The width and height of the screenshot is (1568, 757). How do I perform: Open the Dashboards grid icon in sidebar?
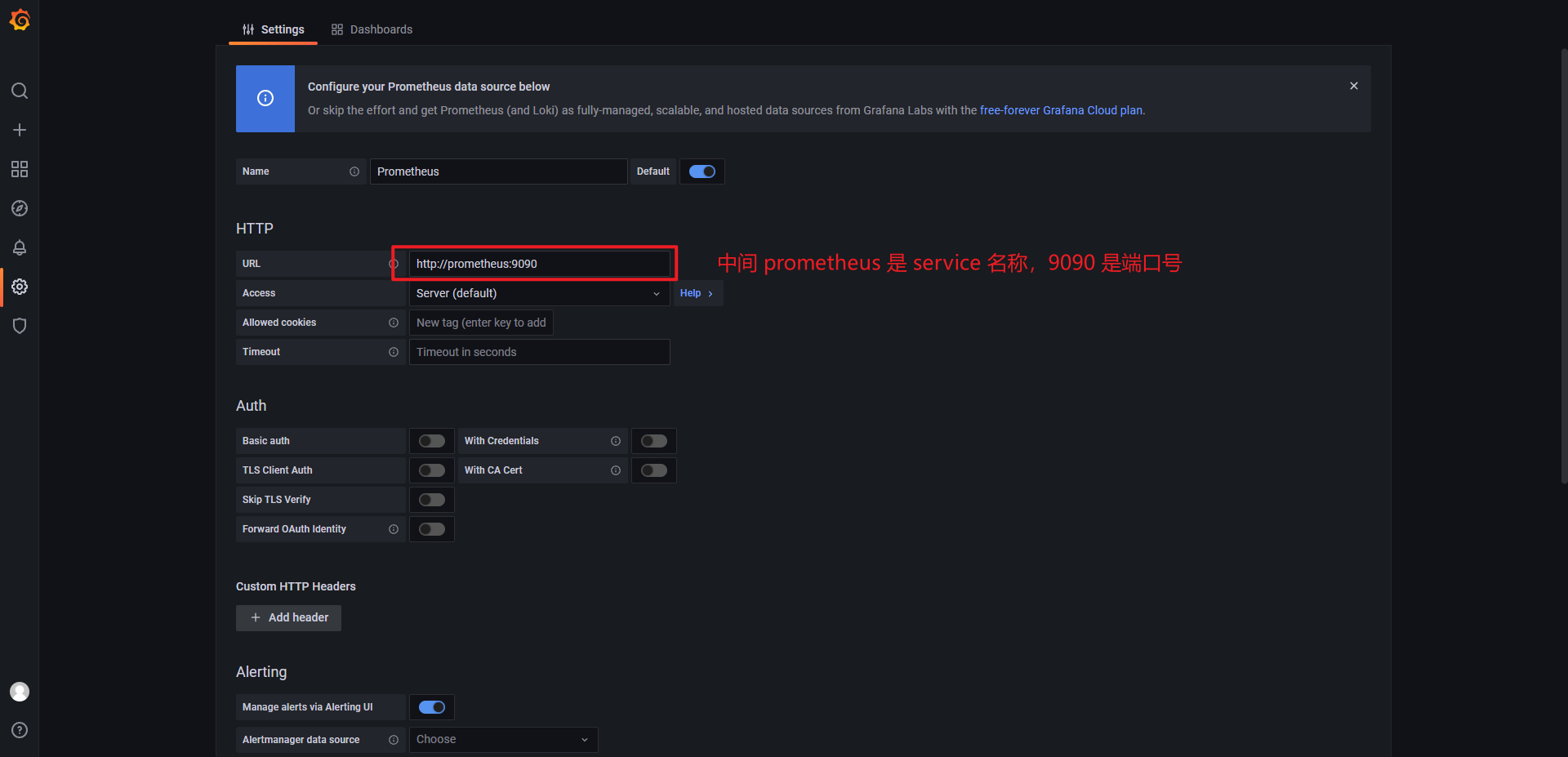point(20,169)
